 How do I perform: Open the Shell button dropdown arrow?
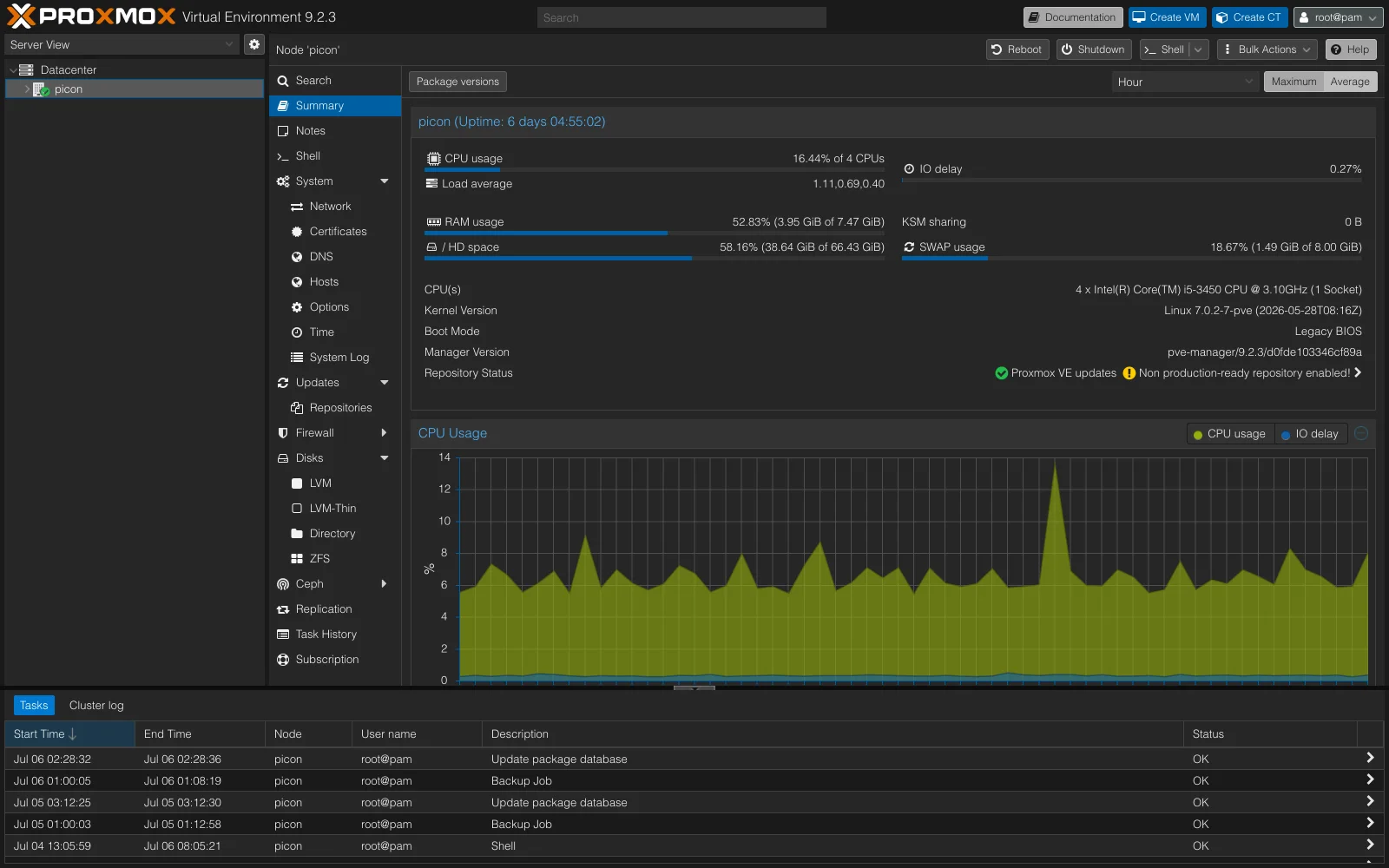tap(1198, 49)
